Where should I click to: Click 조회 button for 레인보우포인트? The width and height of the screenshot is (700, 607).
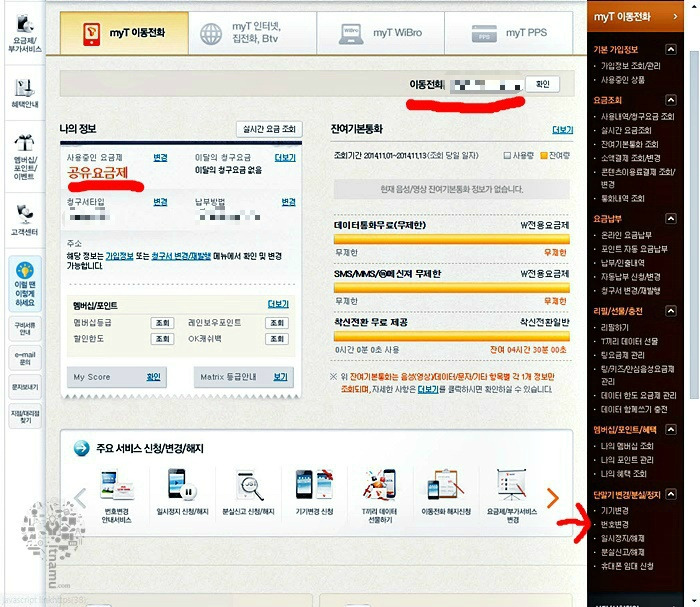click(x=277, y=323)
